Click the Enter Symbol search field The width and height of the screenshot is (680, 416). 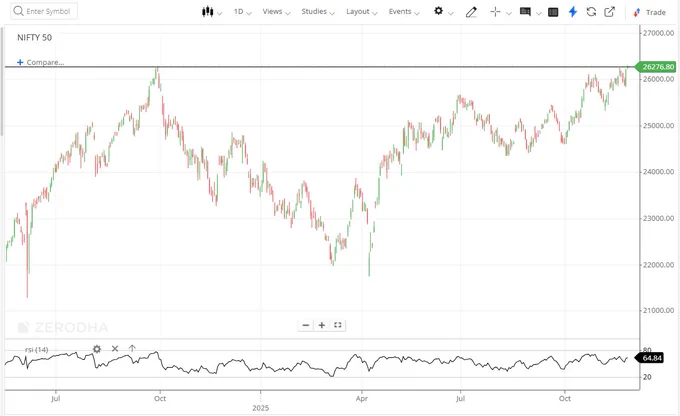(x=44, y=11)
